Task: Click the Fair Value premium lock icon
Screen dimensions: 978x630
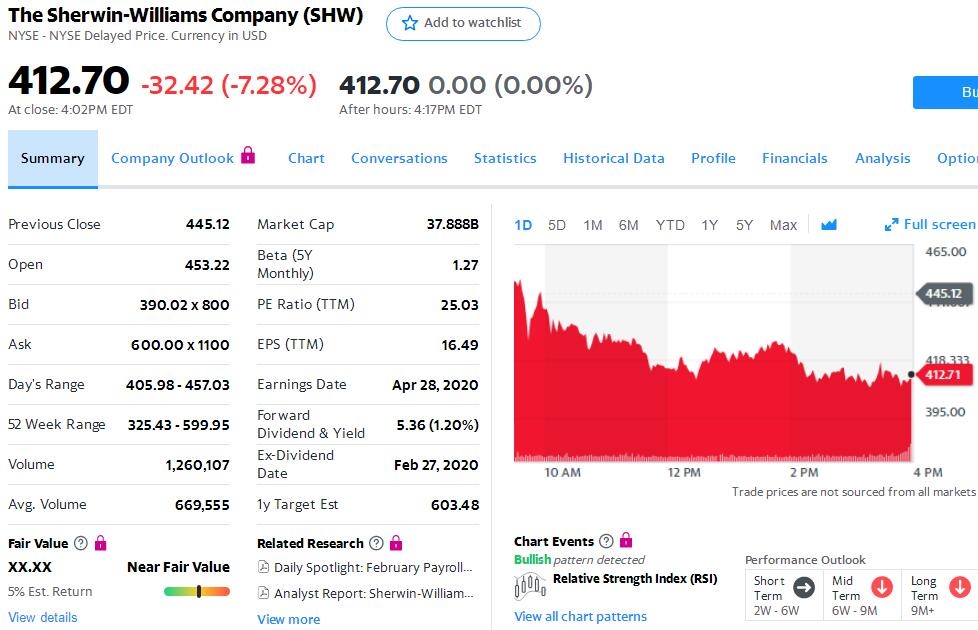Action: [x=100, y=543]
